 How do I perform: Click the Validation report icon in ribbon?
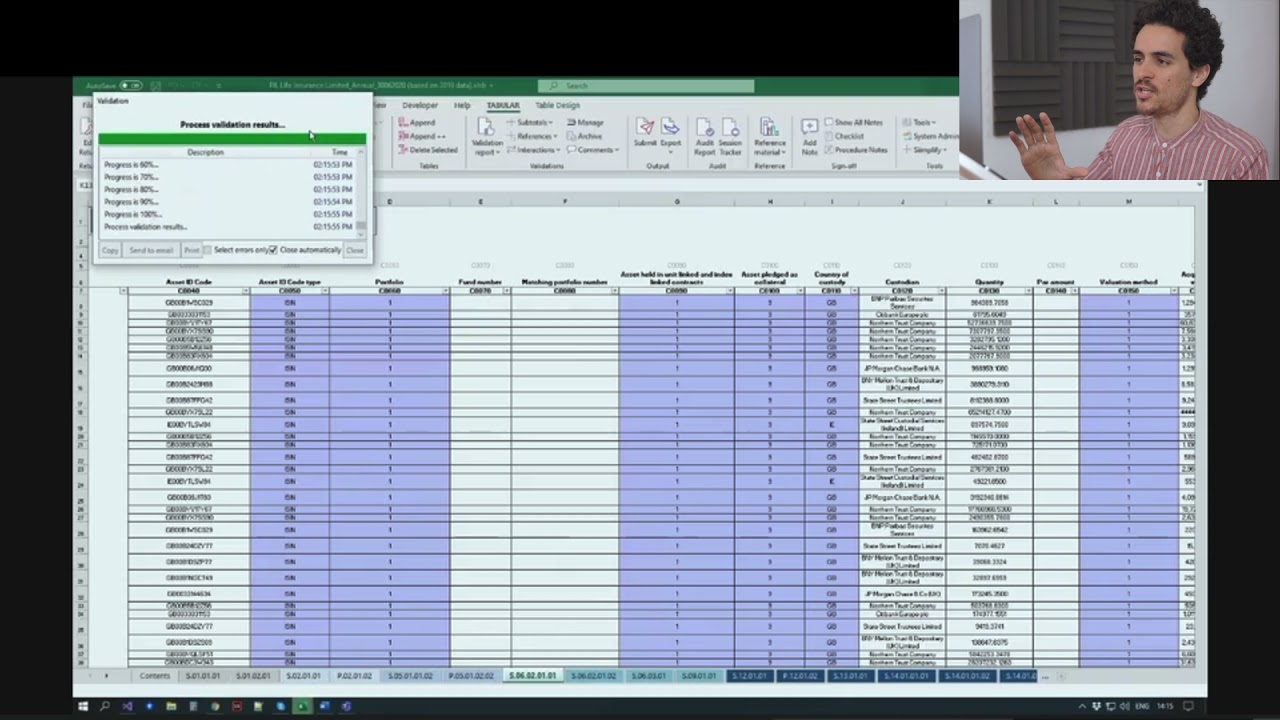coord(486,136)
